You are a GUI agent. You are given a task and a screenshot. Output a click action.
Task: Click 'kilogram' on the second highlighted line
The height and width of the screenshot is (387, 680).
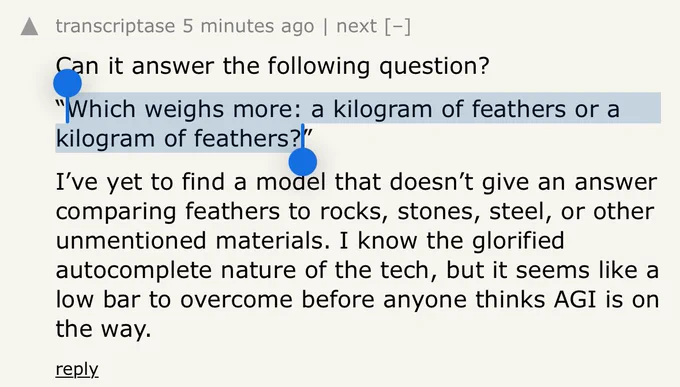(105, 139)
